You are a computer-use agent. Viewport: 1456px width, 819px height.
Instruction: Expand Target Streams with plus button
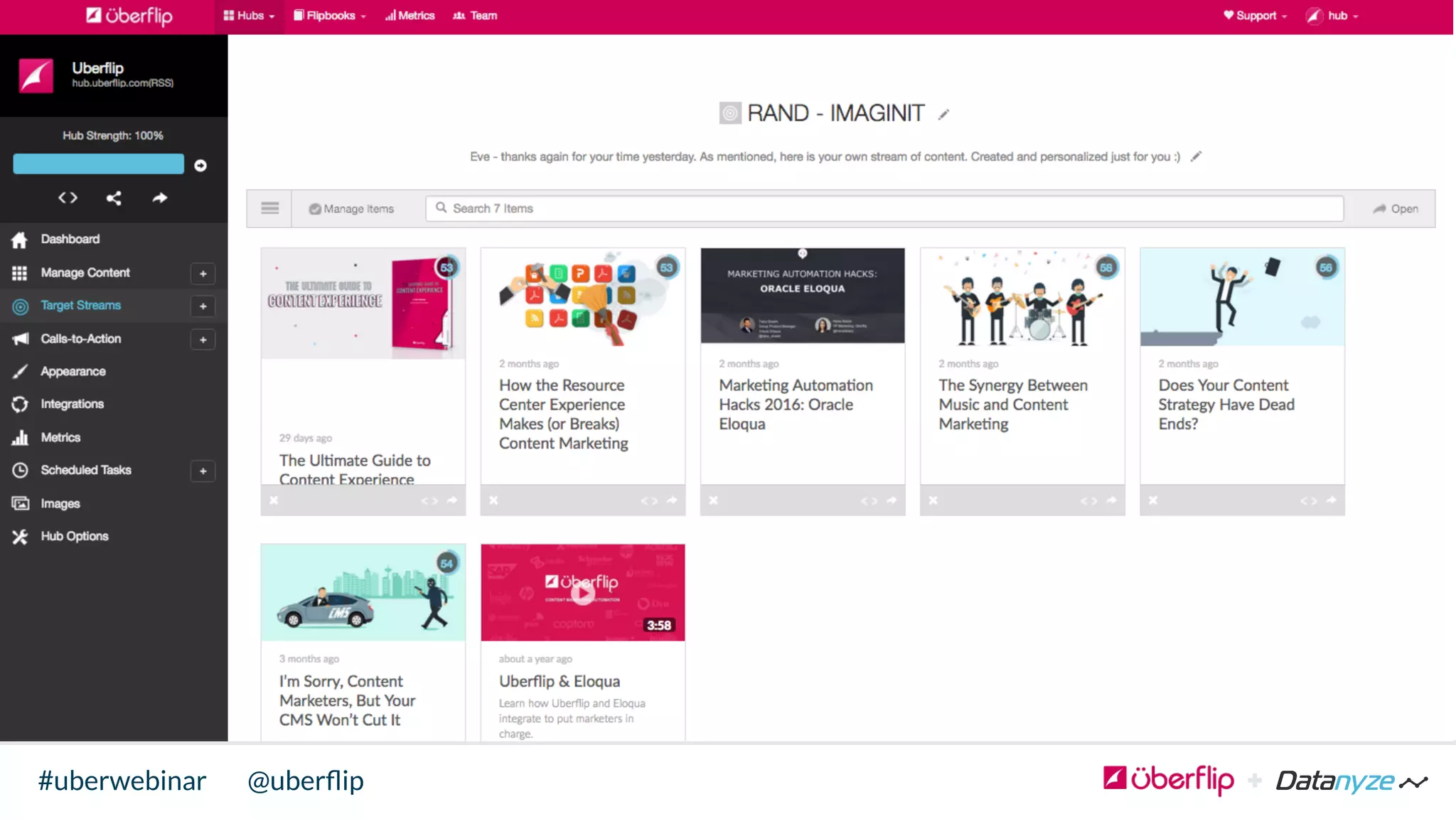[203, 306]
